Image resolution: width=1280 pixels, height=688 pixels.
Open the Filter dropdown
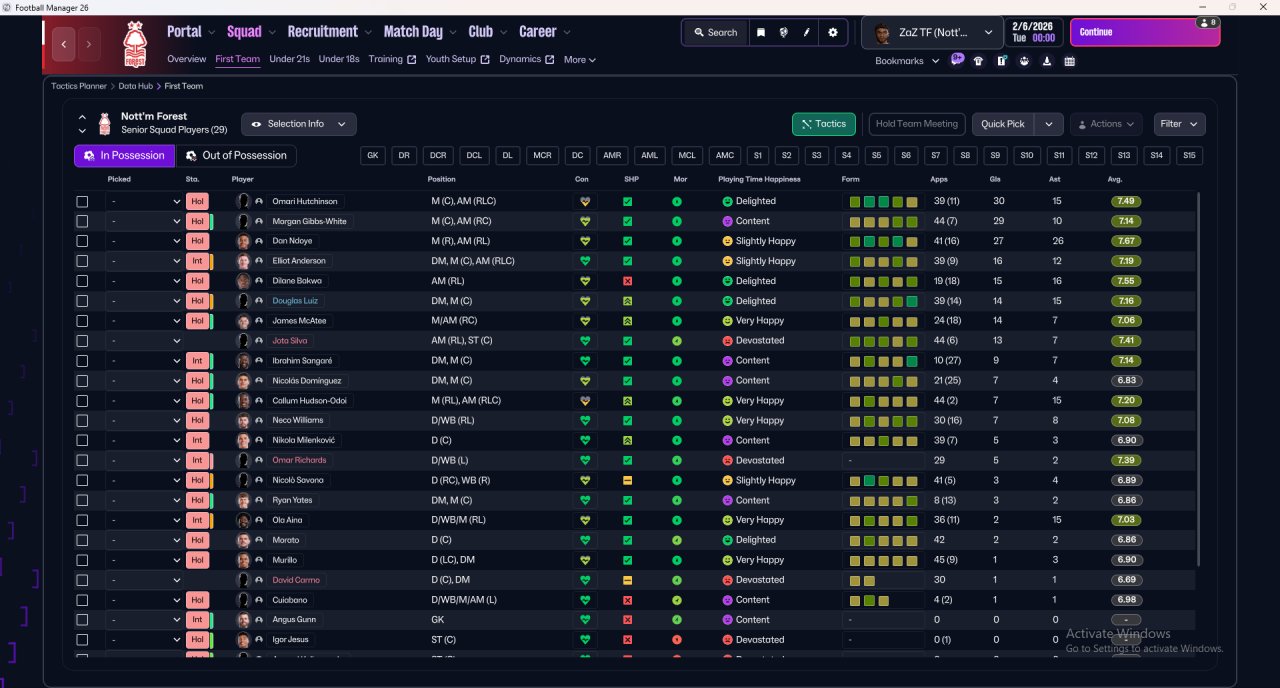1179,124
